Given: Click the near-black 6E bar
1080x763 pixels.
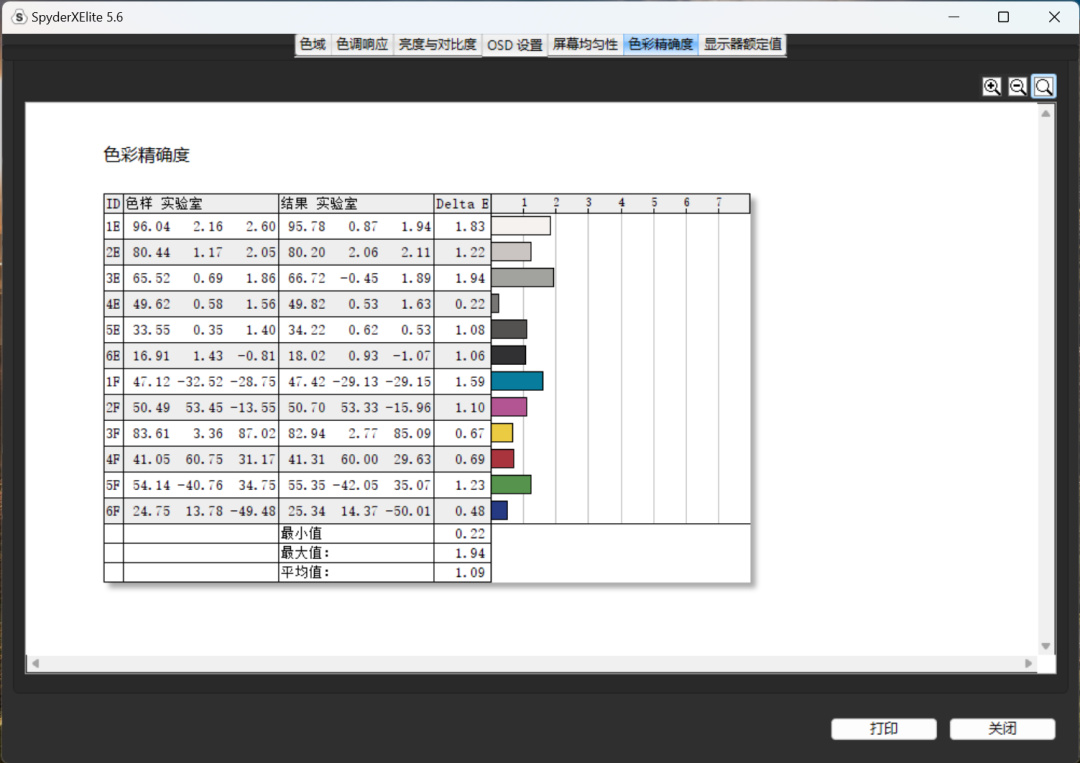Looking at the screenshot, I should tap(508, 355).
